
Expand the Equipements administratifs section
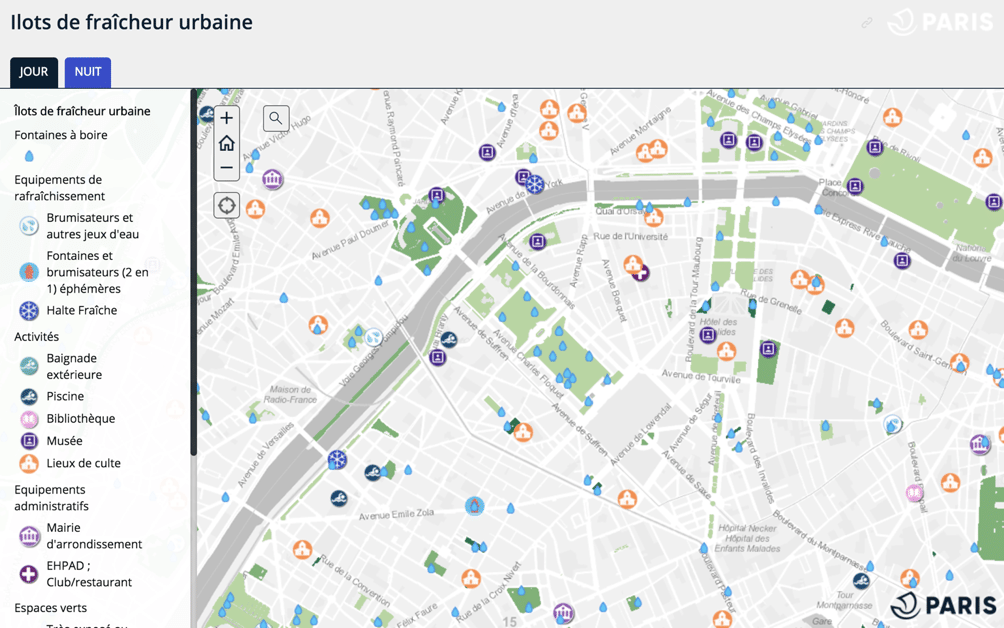[x=50, y=497]
